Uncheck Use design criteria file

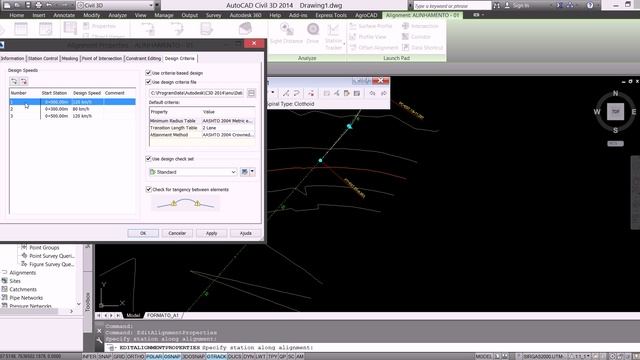[149, 82]
